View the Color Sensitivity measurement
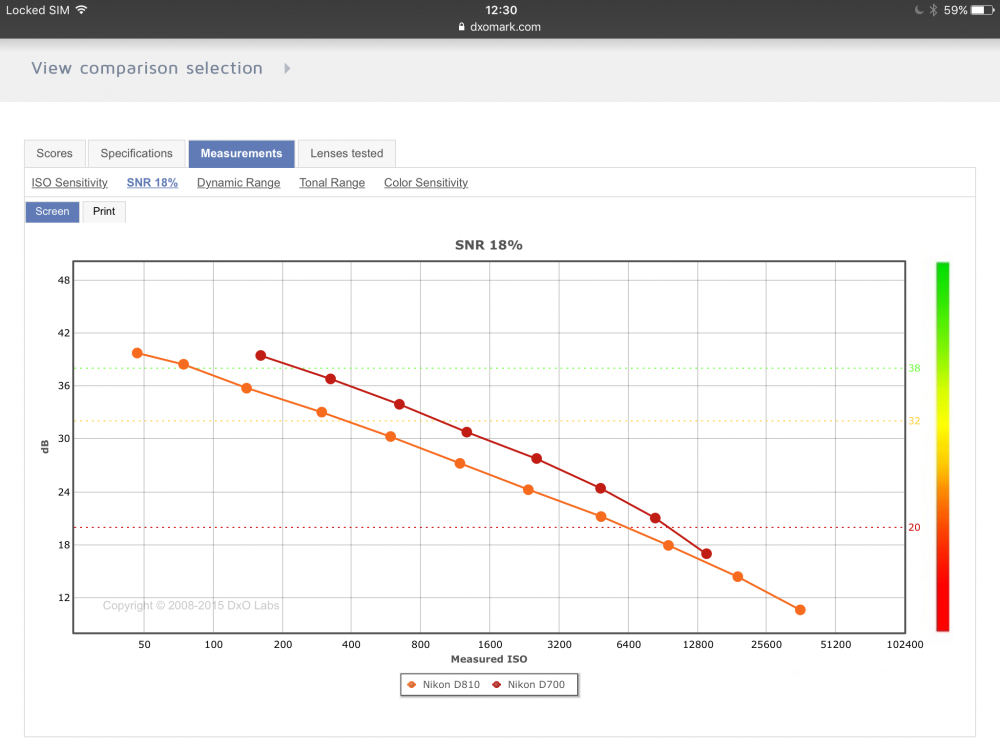Image resolution: width=1000 pixels, height=750 pixels. point(425,182)
